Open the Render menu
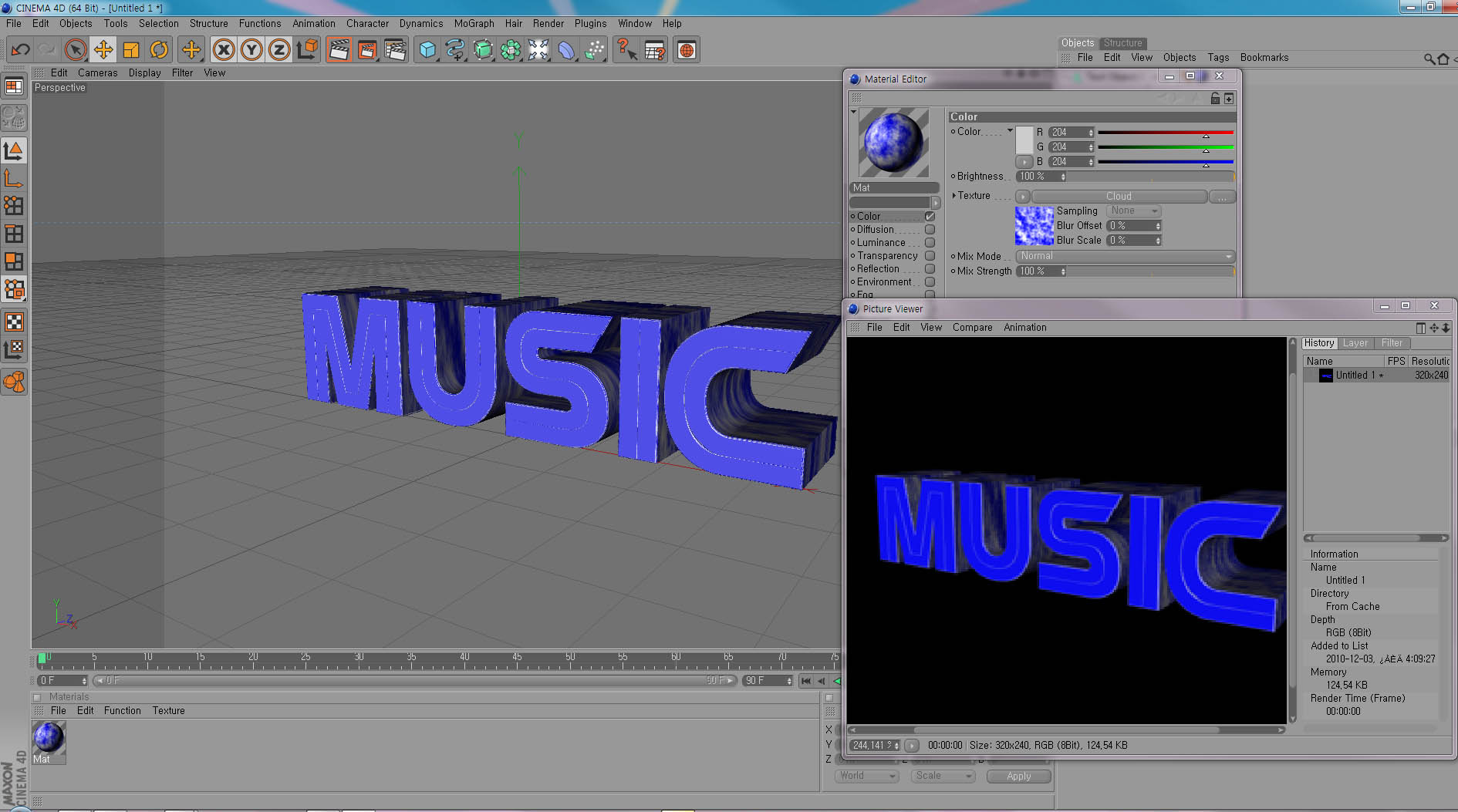The image size is (1458, 812). [548, 23]
